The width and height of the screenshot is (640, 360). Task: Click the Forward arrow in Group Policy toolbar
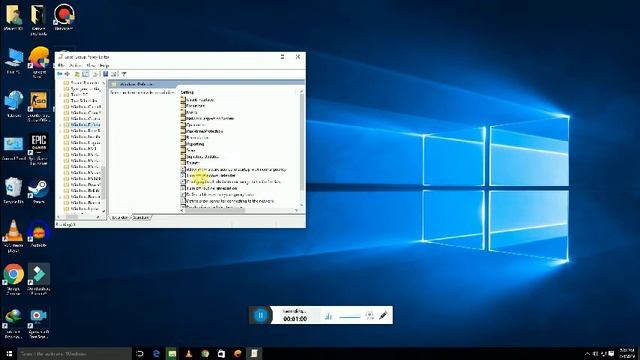coord(67,74)
